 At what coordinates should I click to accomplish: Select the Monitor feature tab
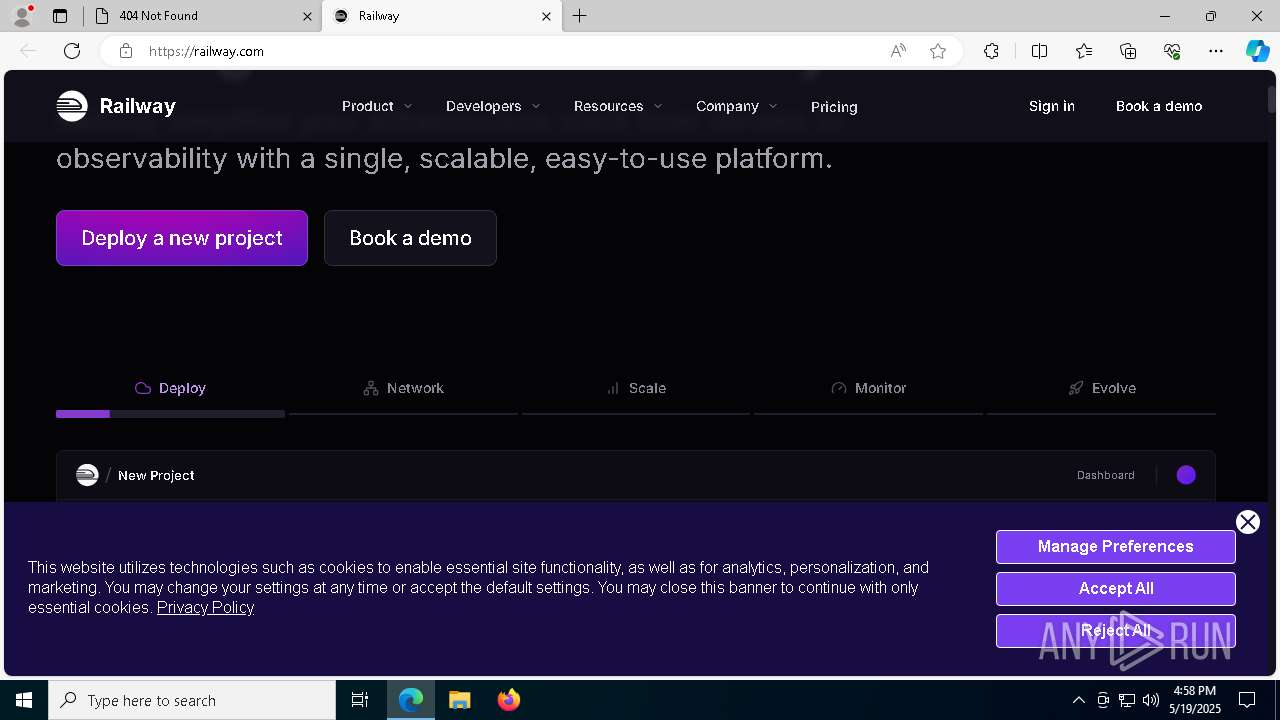click(x=868, y=388)
